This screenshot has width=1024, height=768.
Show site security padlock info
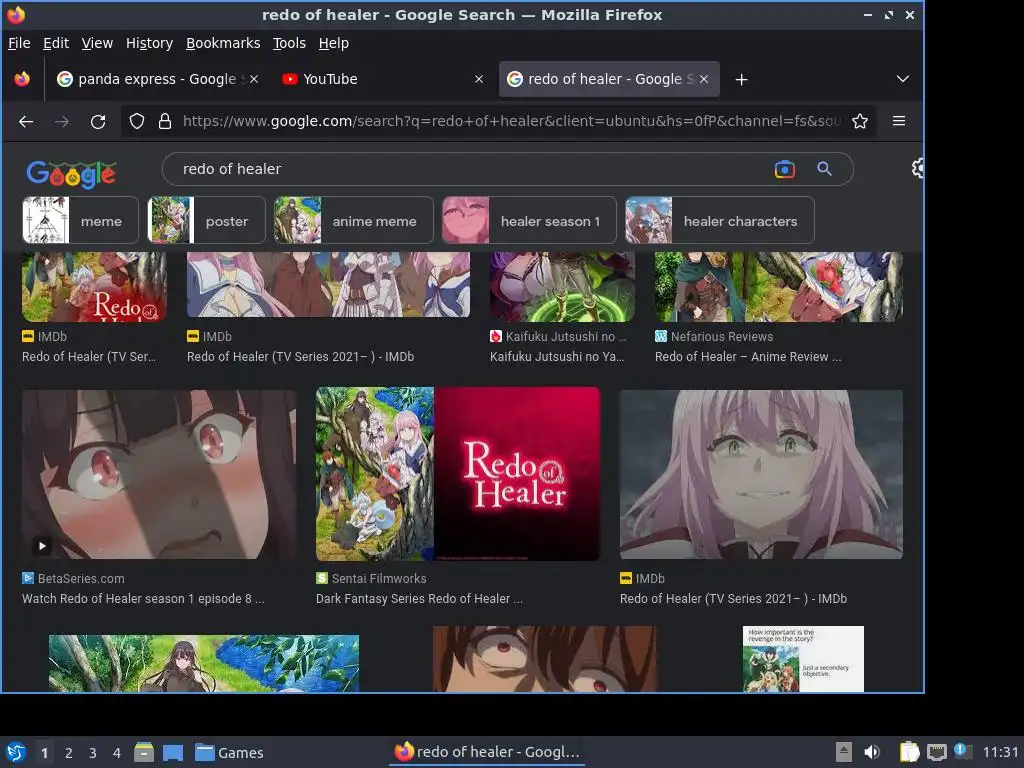pos(165,121)
